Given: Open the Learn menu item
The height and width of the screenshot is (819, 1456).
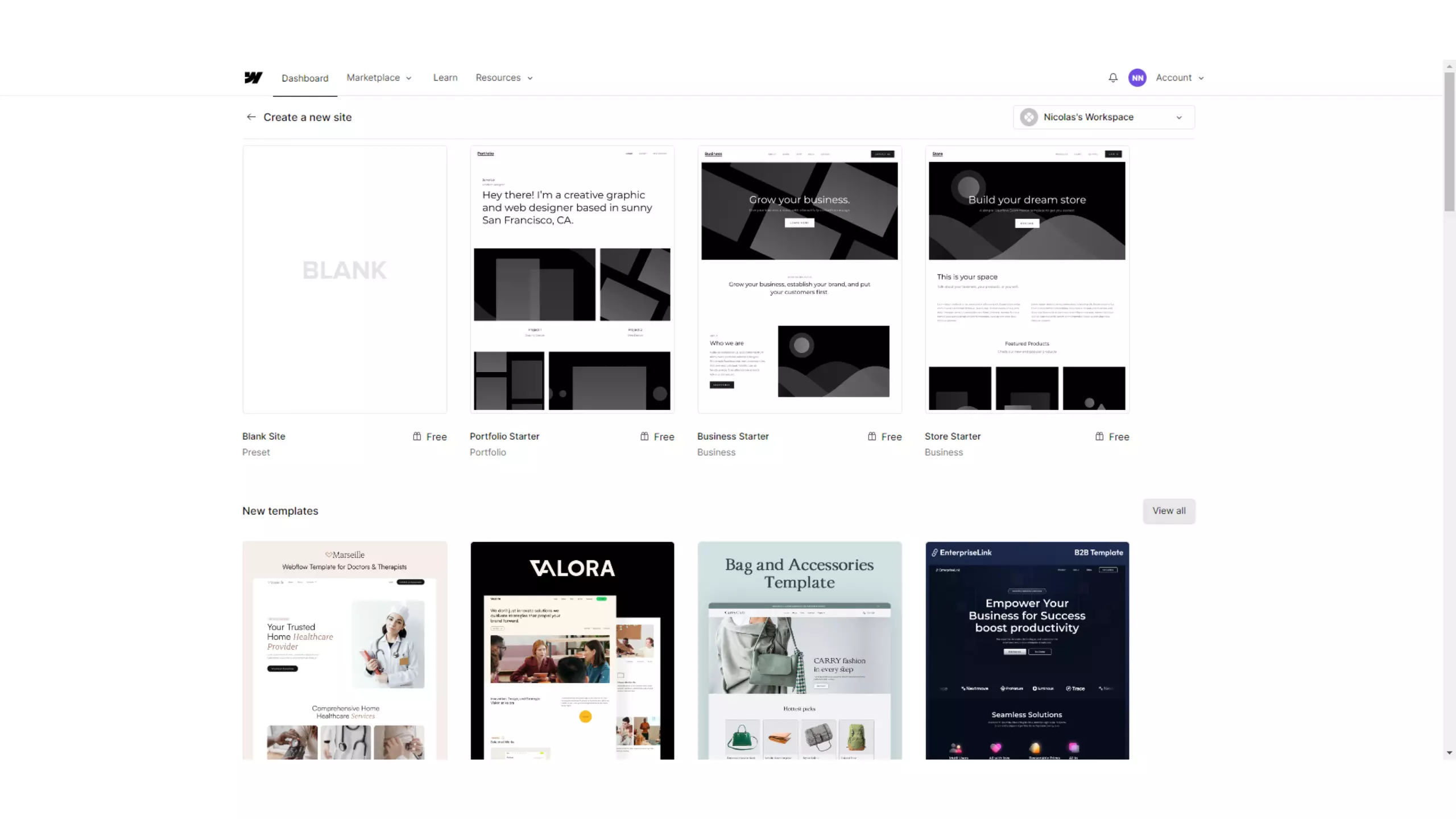Looking at the screenshot, I should 444,77.
